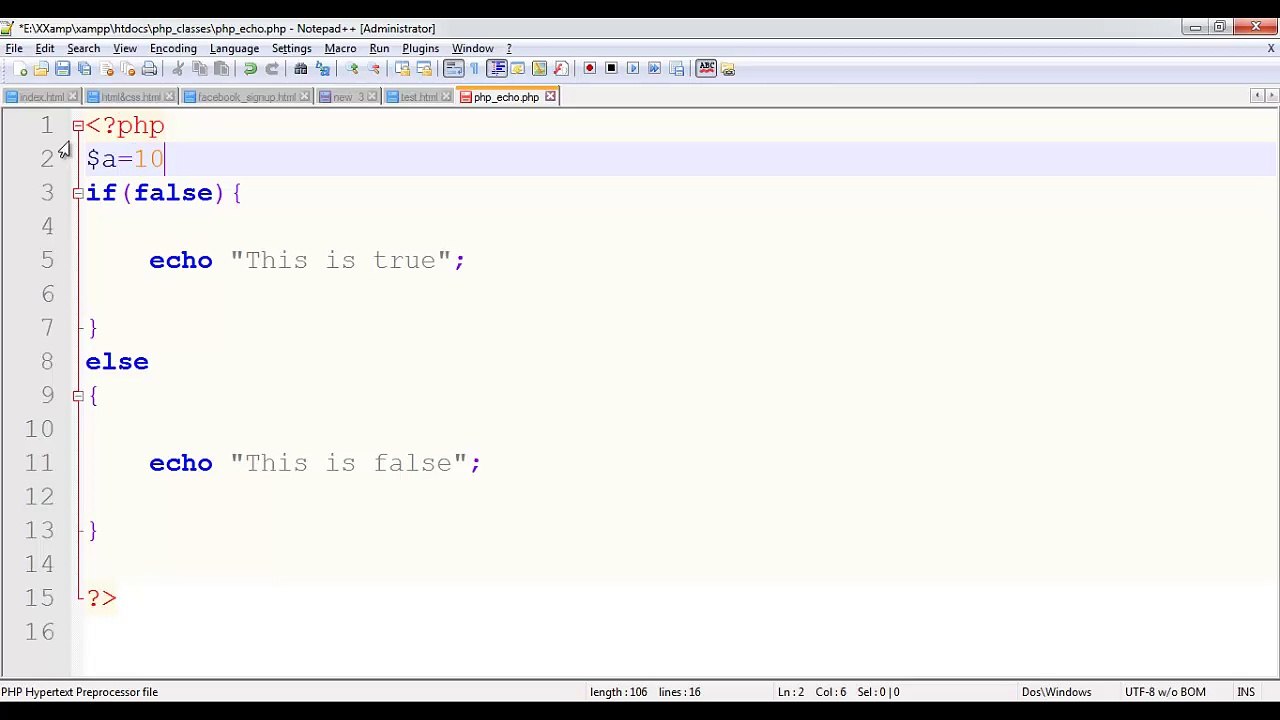Toggle synchronize horizontal scrolling icon

click(x=424, y=69)
